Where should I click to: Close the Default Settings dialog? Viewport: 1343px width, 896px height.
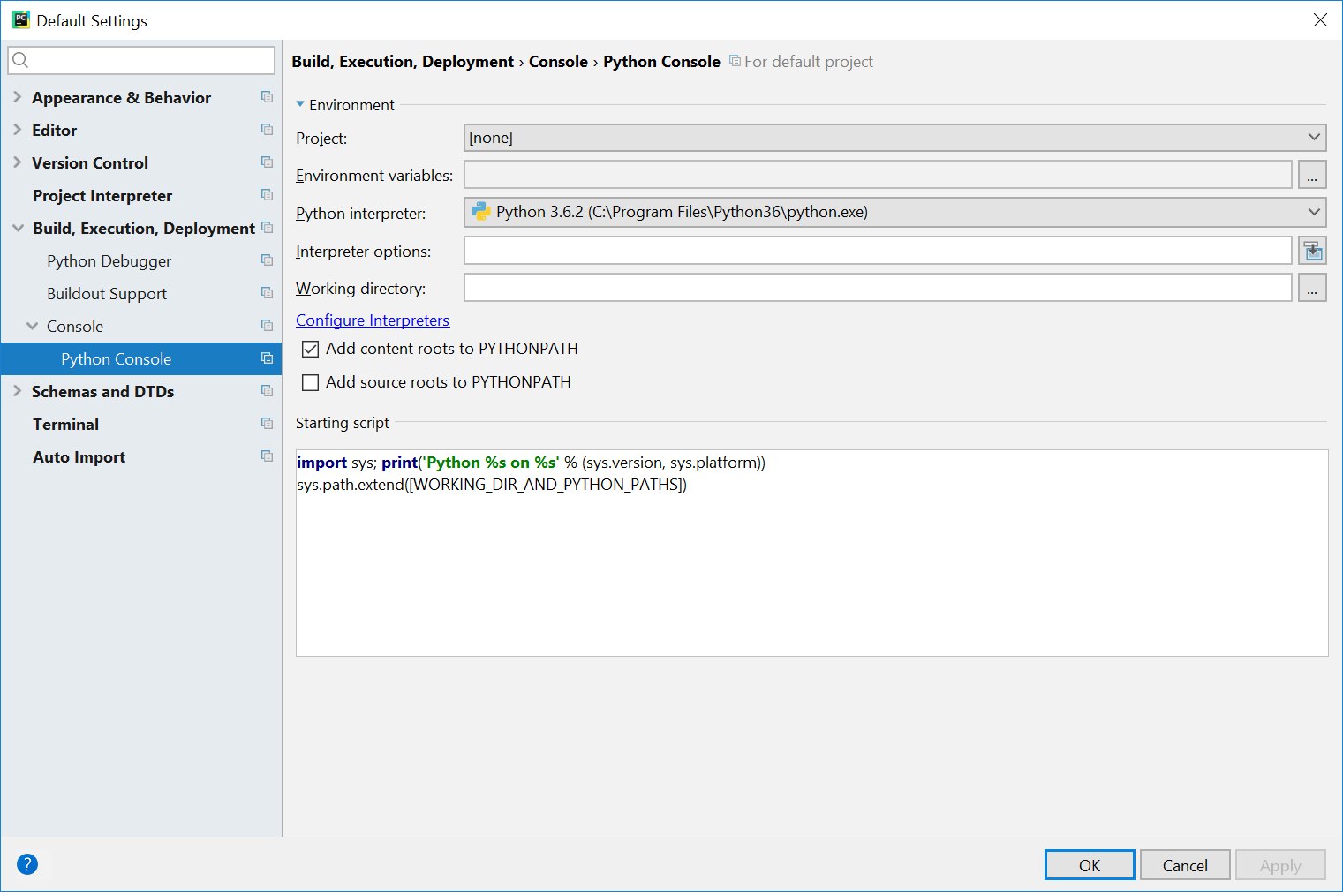1320,19
